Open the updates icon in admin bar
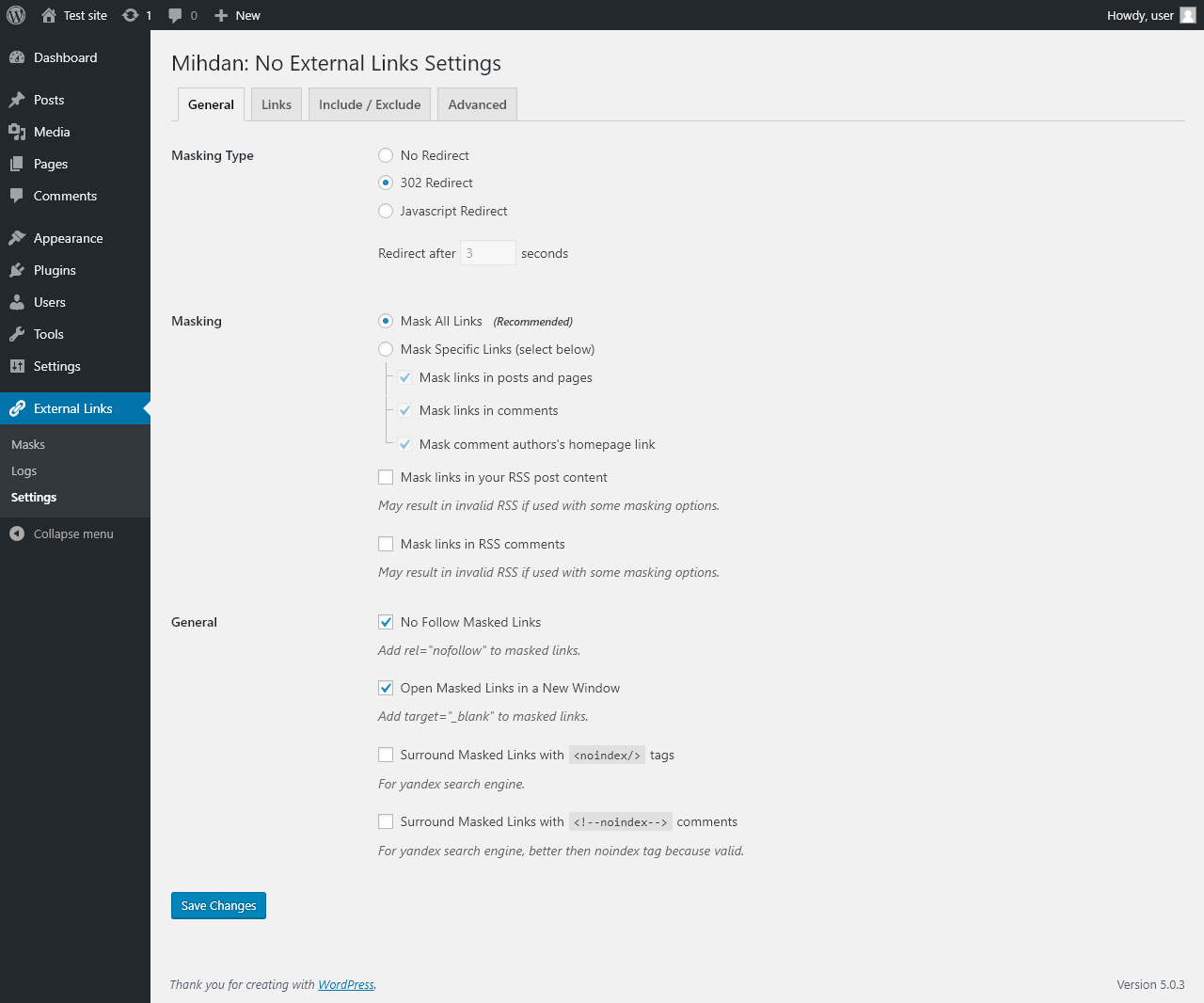The height and width of the screenshot is (1003, 1204). (131, 15)
